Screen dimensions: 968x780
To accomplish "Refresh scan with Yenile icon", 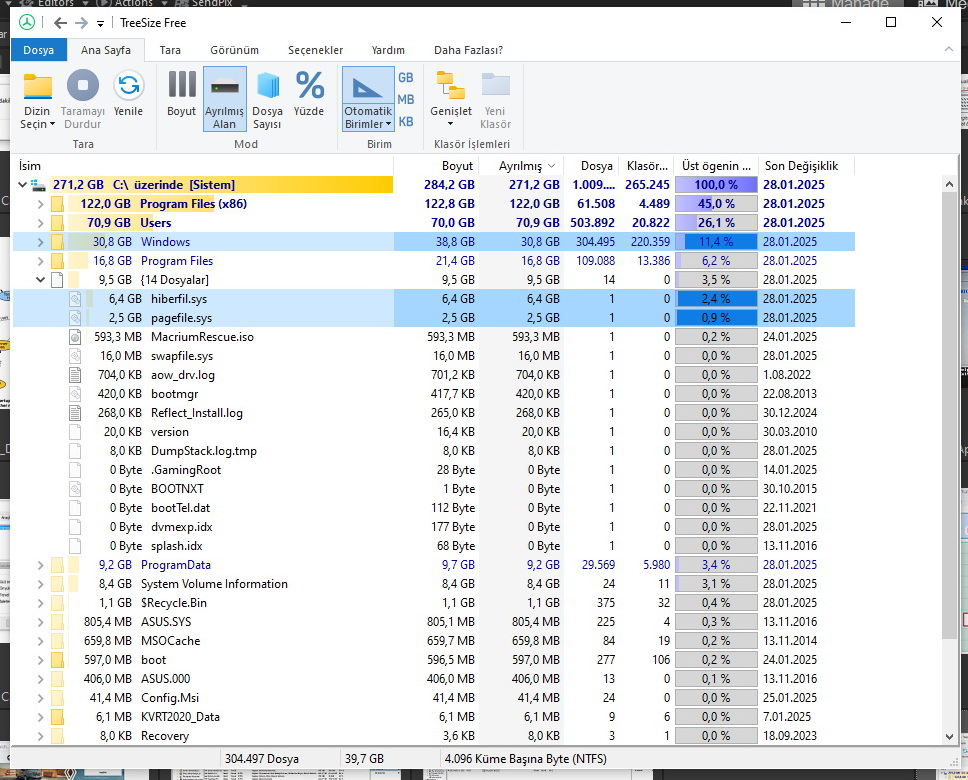I will click(x=128, y=85).
